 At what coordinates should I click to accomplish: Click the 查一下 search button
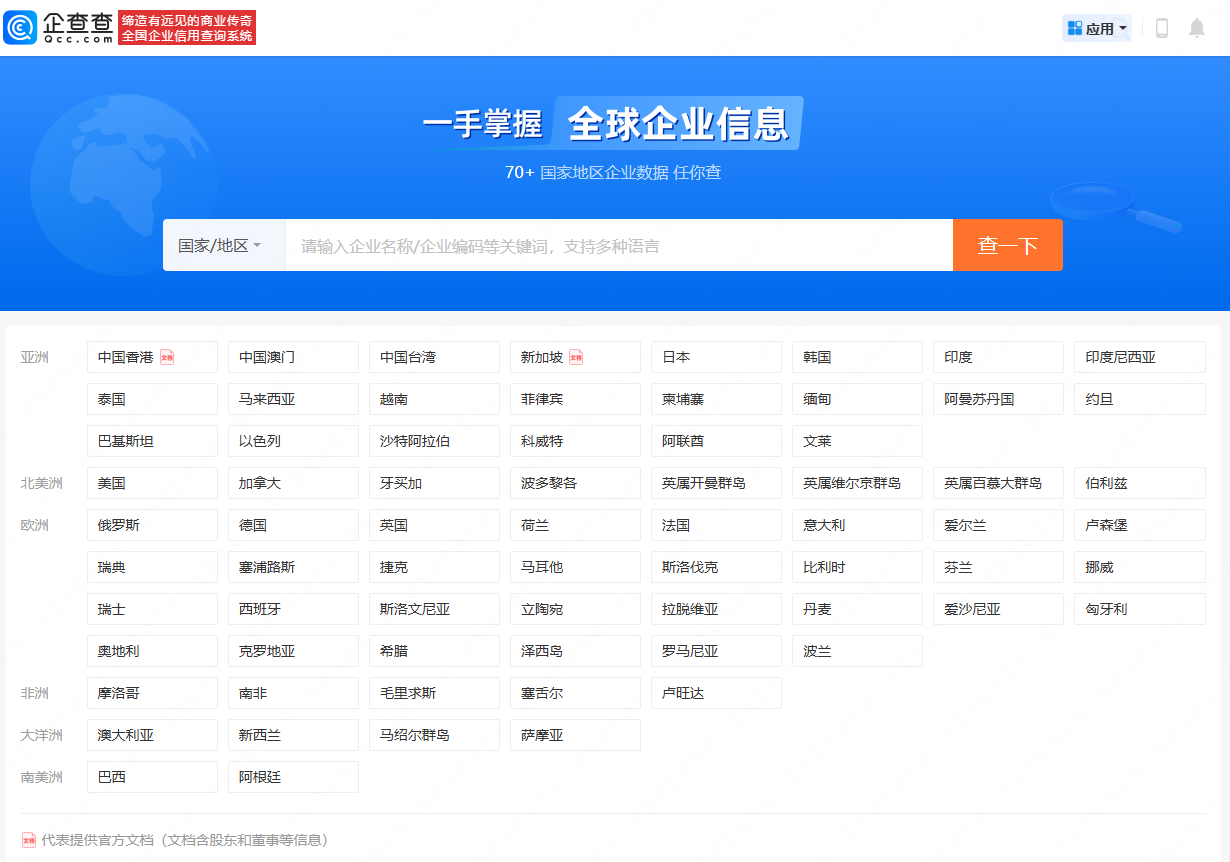[1007, 245]
